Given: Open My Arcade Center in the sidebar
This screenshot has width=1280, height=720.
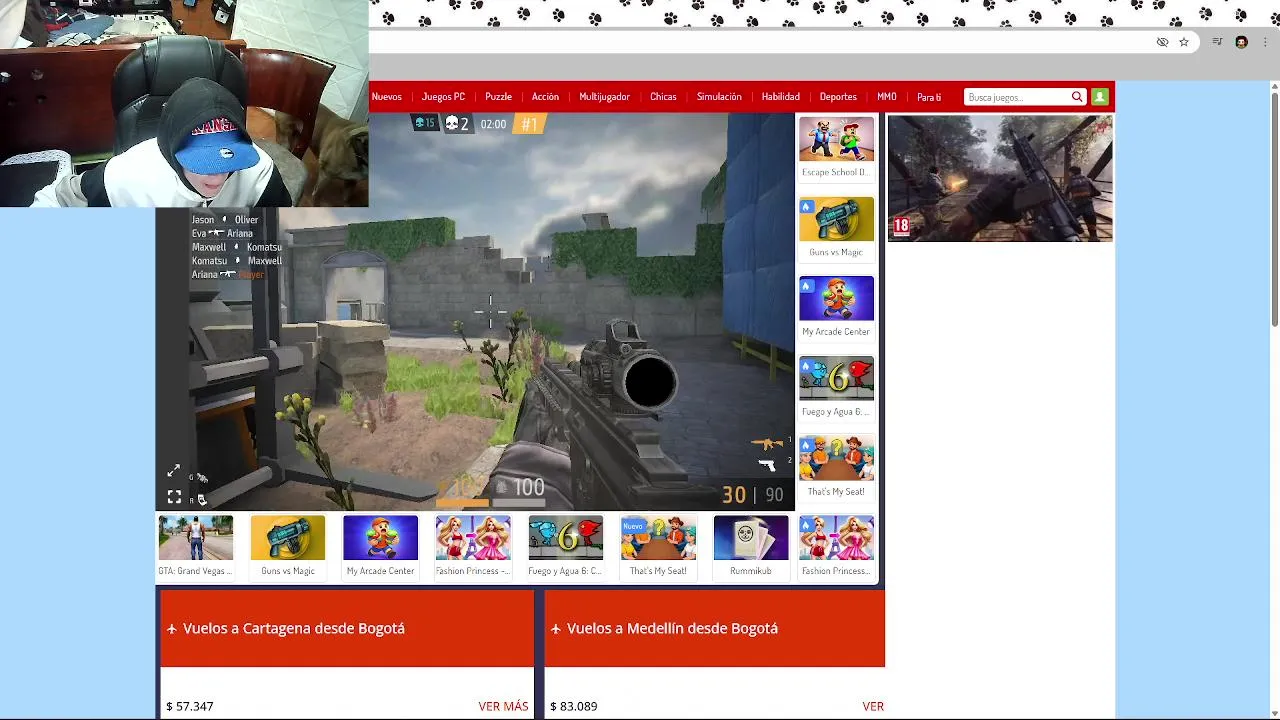Looking at the screenshot, I should tap(836, 299).
